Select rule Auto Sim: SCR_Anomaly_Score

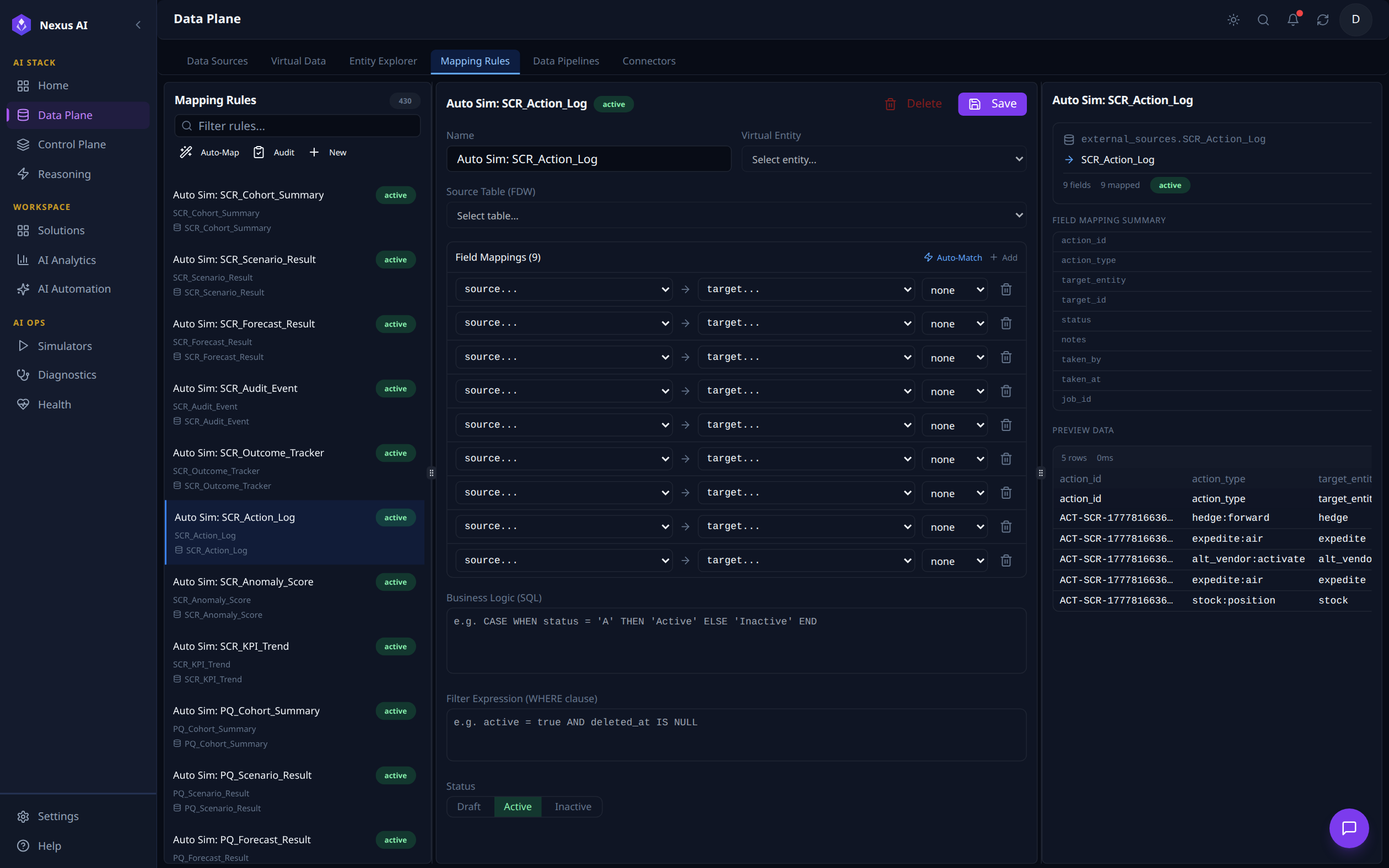coord(294,597)
